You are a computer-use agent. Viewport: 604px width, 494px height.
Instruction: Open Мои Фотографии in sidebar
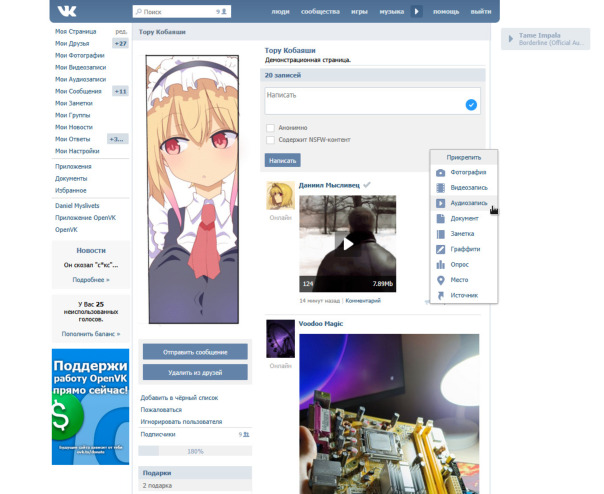point(80,55)
